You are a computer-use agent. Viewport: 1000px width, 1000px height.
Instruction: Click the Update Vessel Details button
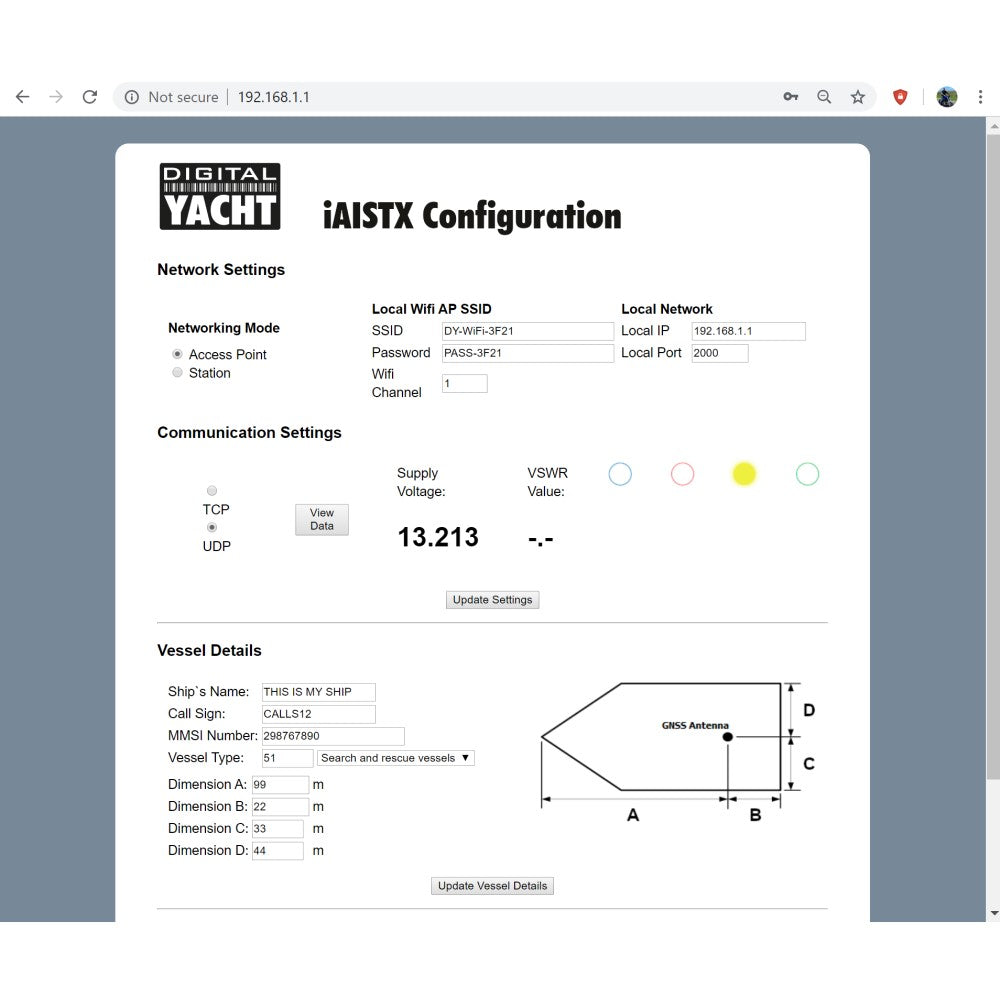pyautogui.click(x=493, y=886)
